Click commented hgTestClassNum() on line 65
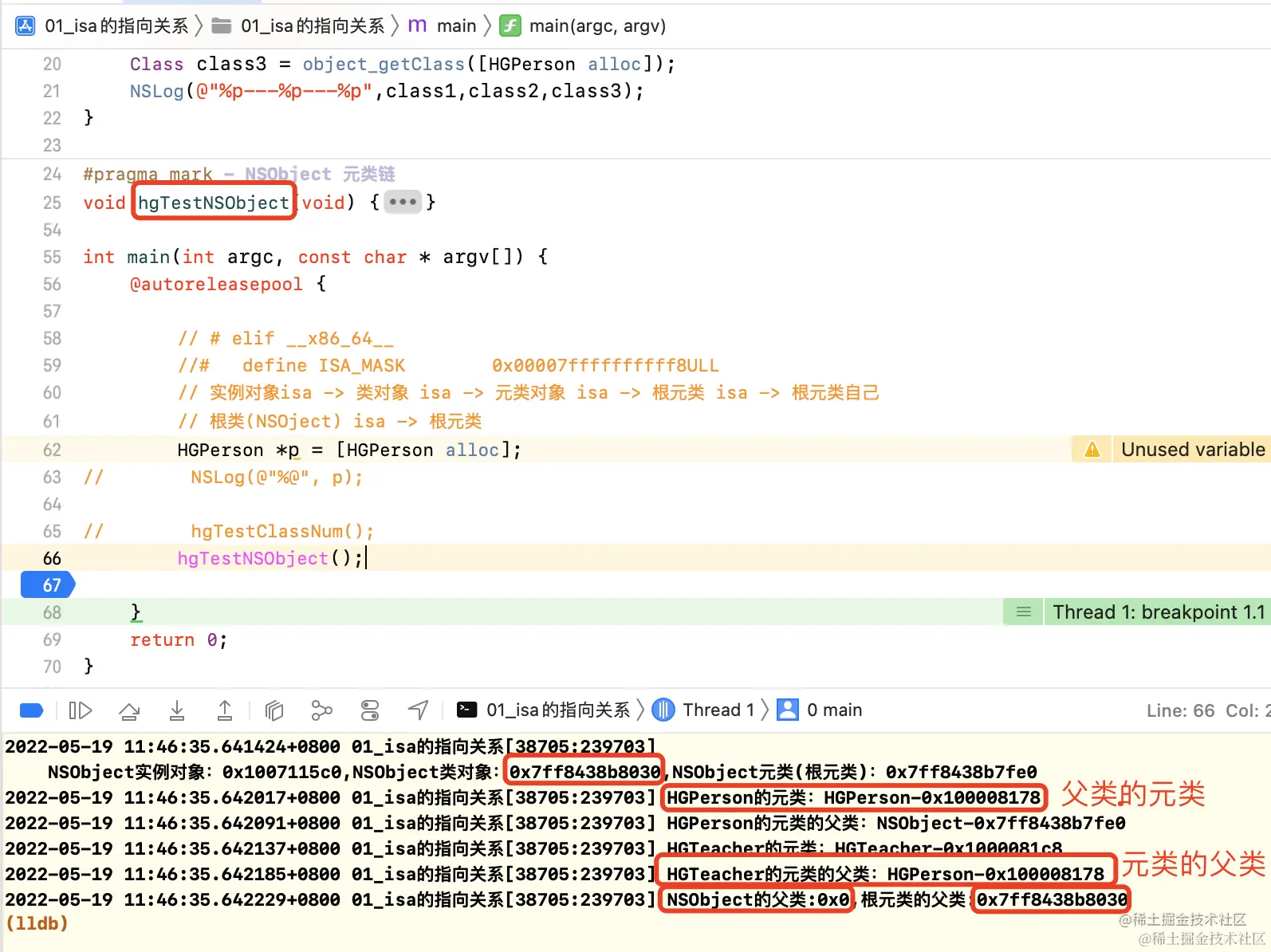This screenshot has height=952, width=1271. [282, 531]
